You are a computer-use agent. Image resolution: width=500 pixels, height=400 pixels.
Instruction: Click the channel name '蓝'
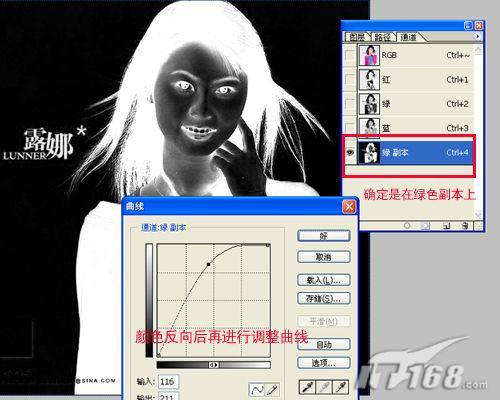coord(386,128)
